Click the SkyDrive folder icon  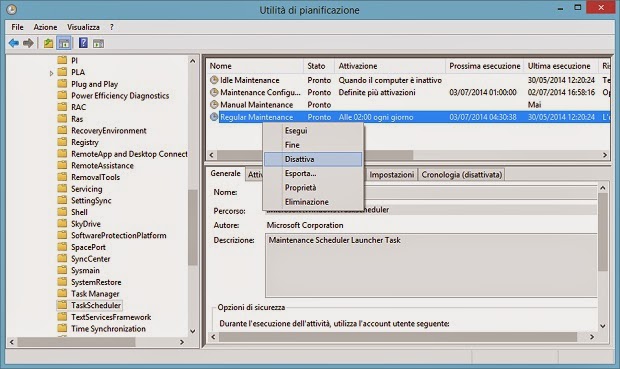coord(62,223)
